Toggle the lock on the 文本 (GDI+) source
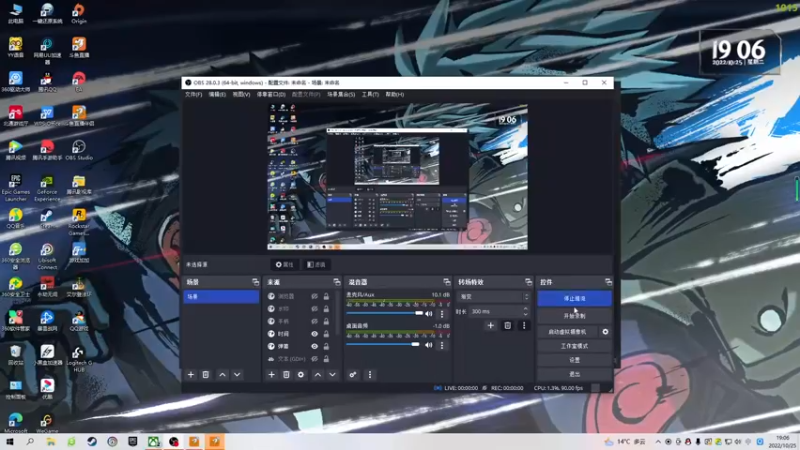The image size is (800, 450). (x=326, y=359)
